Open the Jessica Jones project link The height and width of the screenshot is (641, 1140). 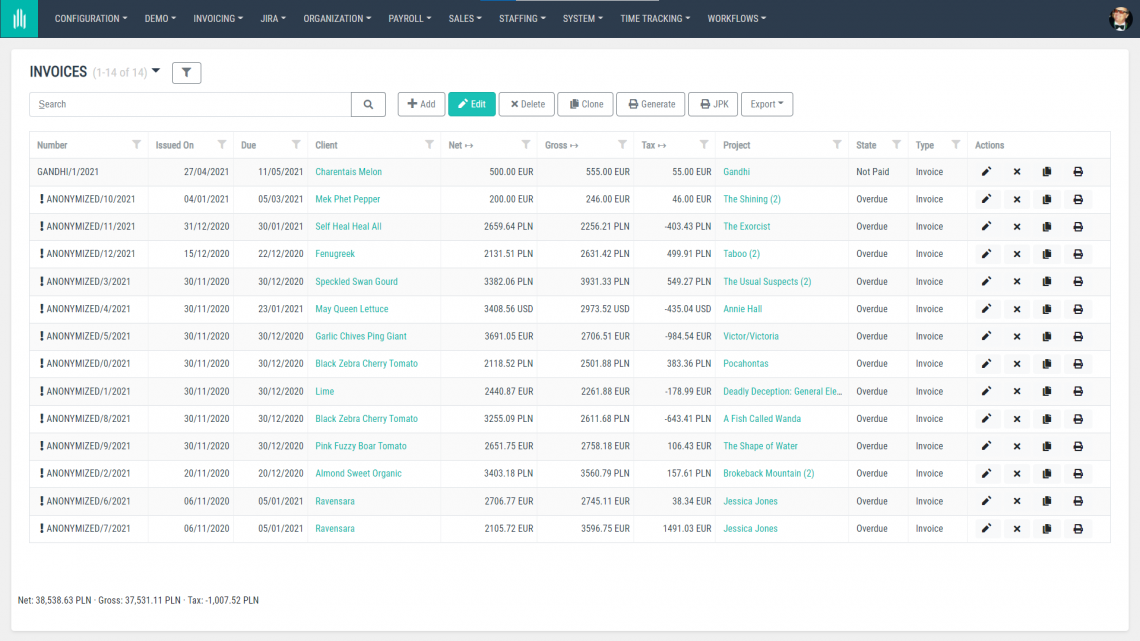click(x=750, y=501)
